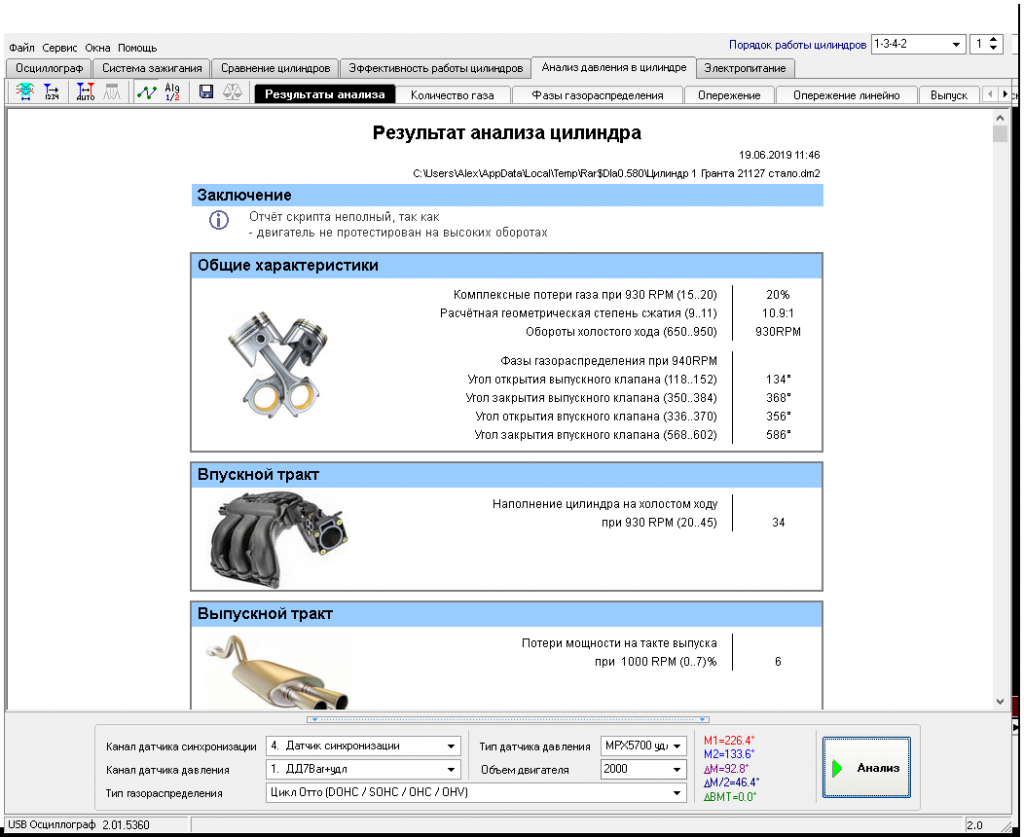This screenshot has width=1024, height=837.
Task: Click the Анализ button
Action: coord(867,768)
